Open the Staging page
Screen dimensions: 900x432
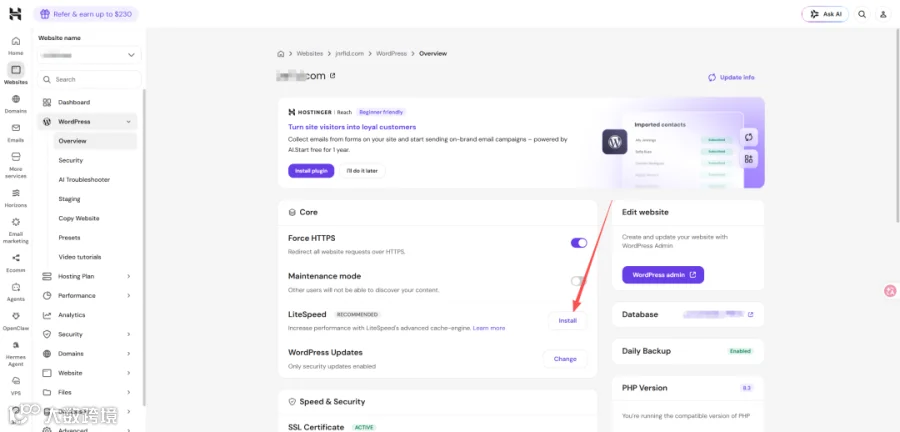point(95,199)
